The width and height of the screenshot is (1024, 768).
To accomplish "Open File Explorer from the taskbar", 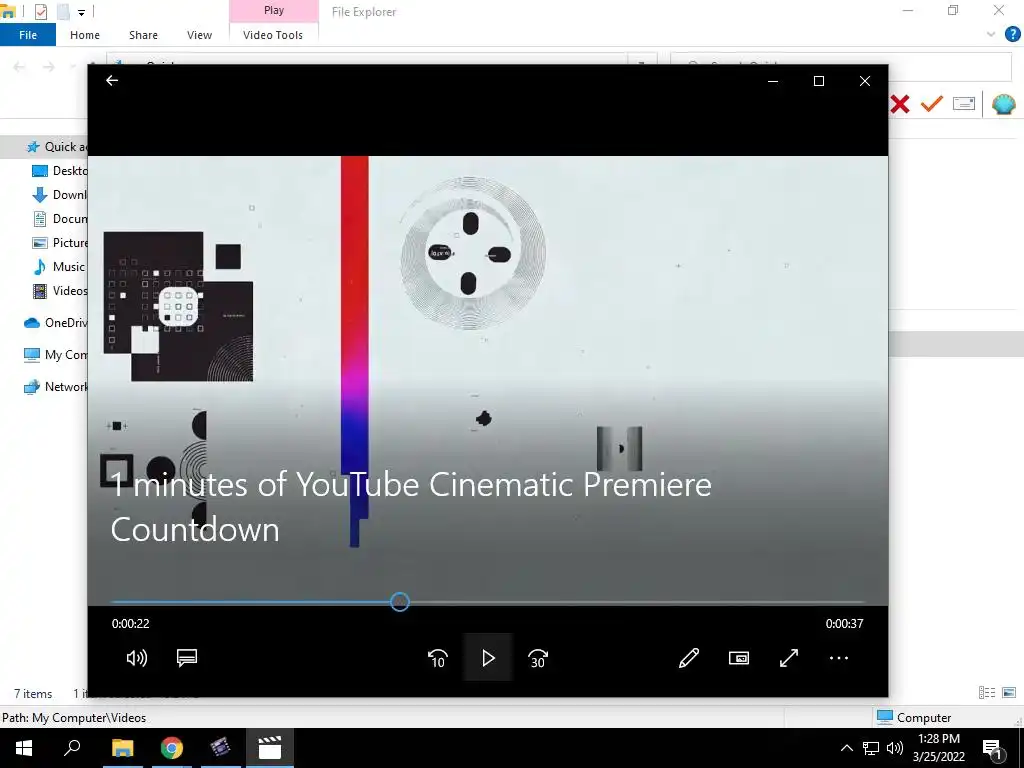I will 122,748.
